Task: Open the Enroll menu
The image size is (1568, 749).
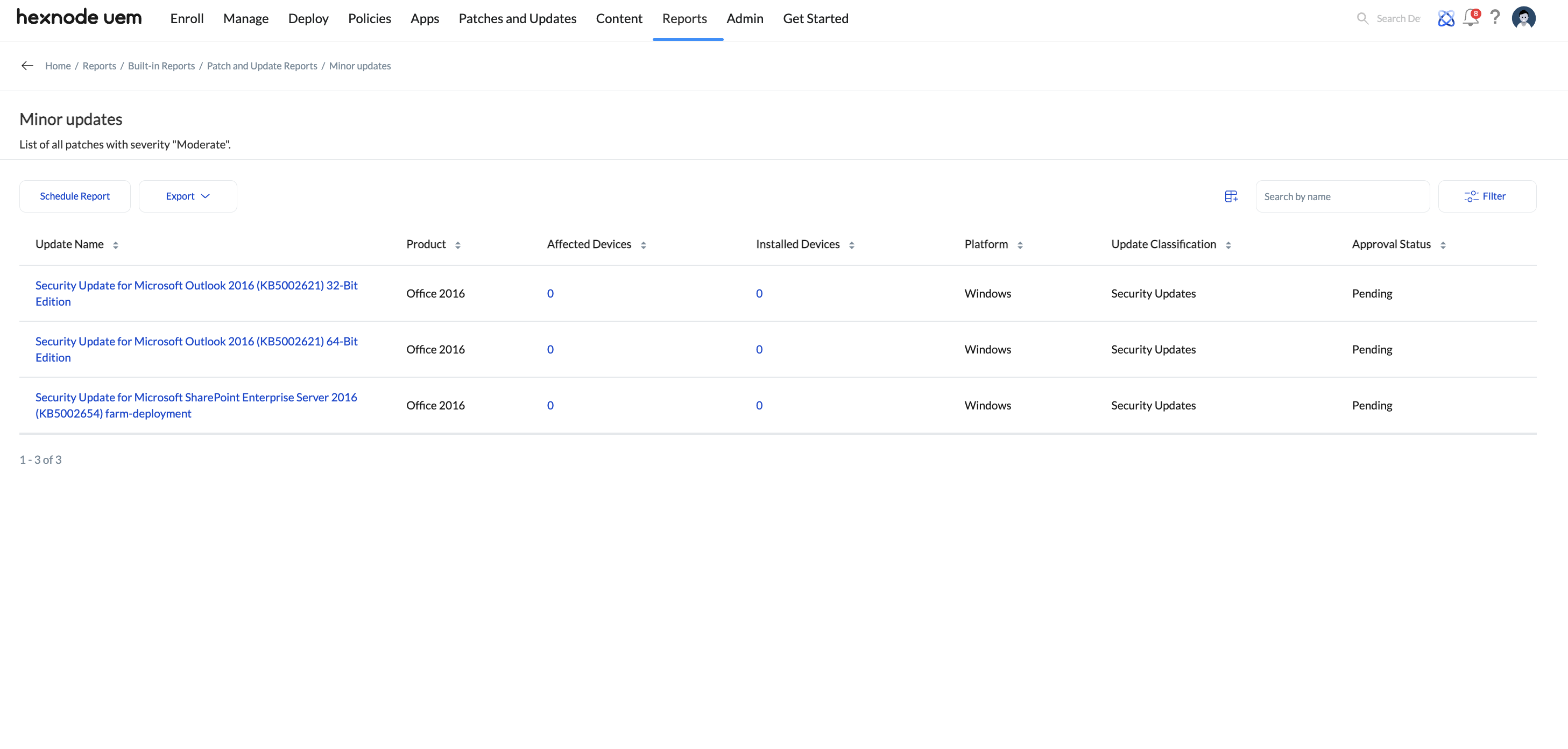Action: (x=187, y=18)
